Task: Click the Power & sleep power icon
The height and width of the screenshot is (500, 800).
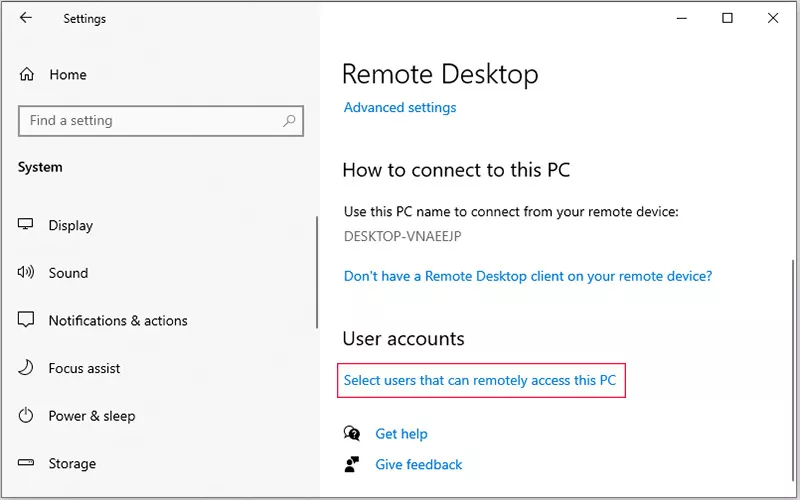Action: click(26, 415)
